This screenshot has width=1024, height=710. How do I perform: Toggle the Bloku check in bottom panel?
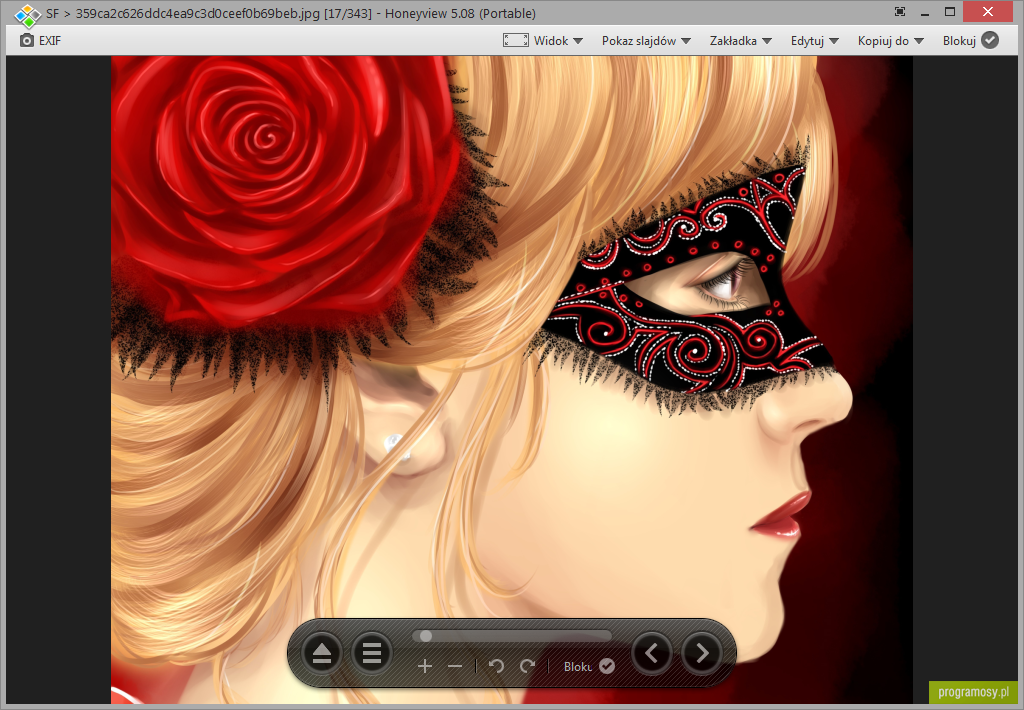pos(607,666)
